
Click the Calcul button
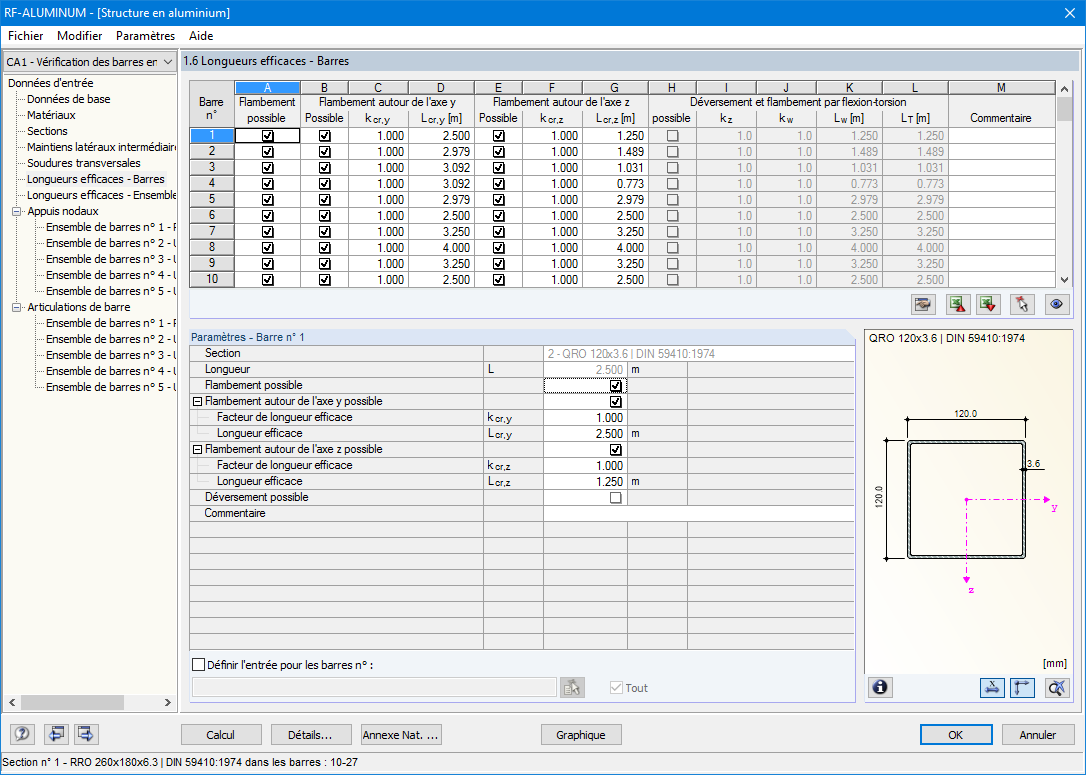tap(221, 735)
